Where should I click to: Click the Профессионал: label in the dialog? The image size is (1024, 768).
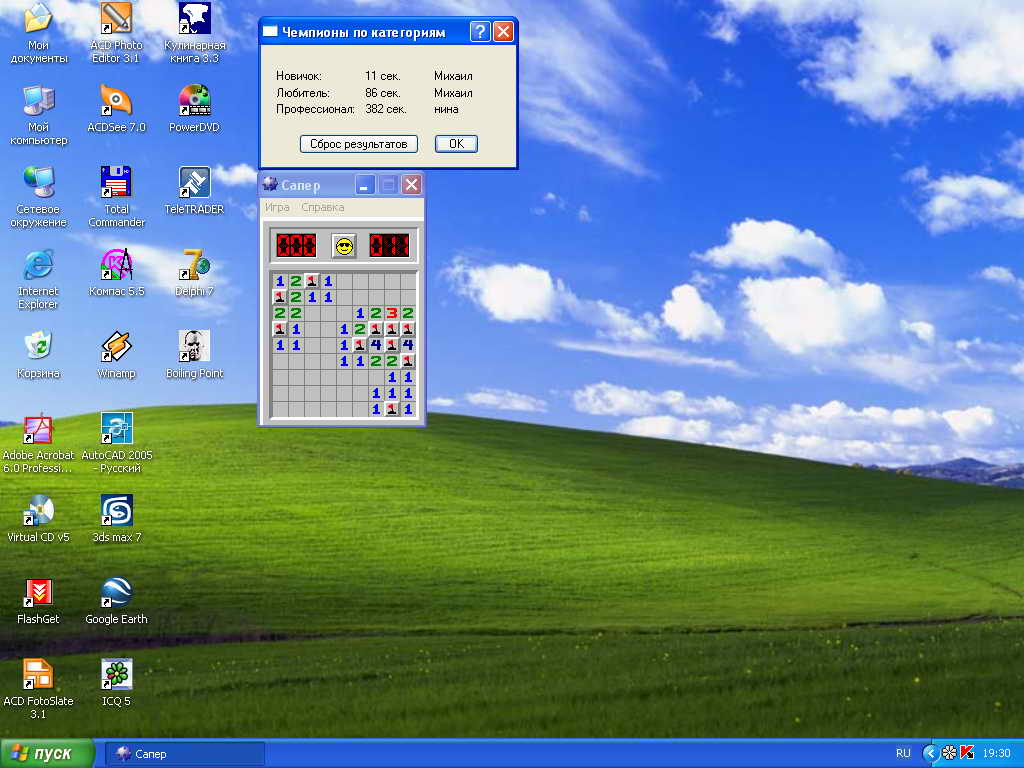coord(315,109)
